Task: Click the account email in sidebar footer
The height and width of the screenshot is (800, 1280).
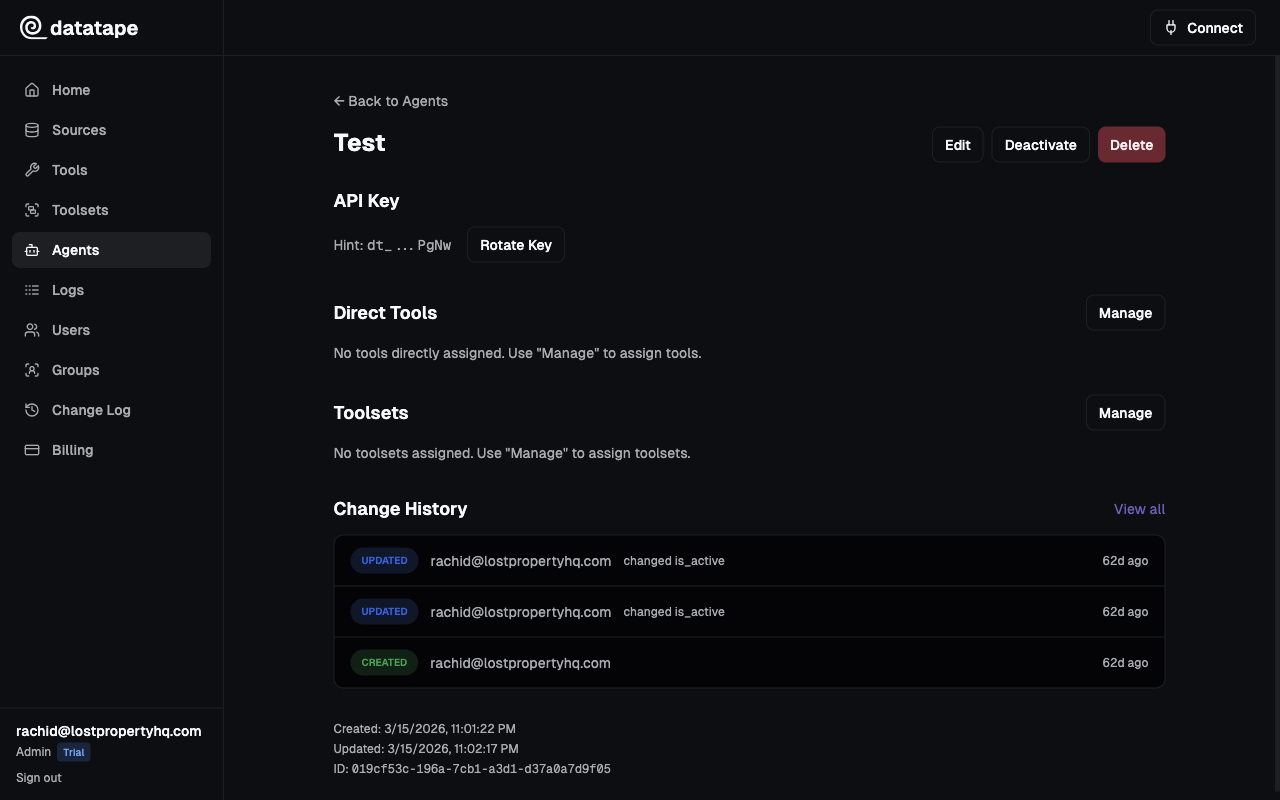Action: (x=109, y=731)
